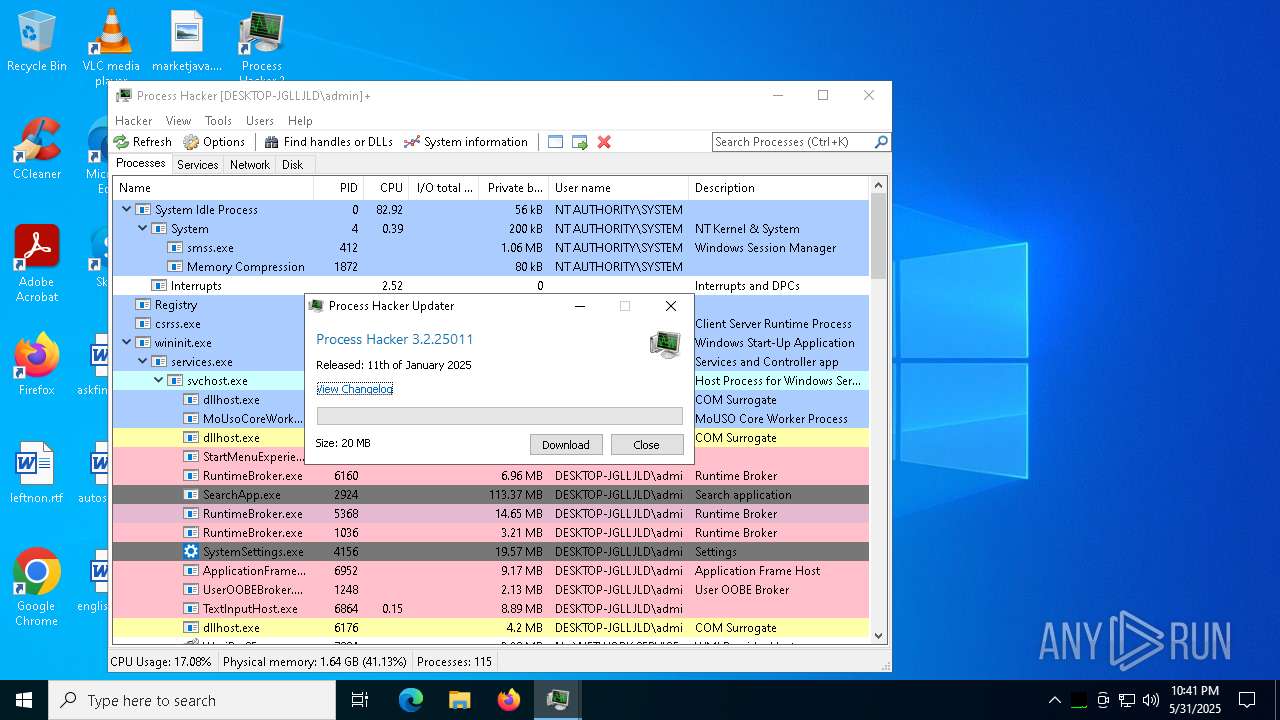Sort by the Description column header

coord(779,188)
